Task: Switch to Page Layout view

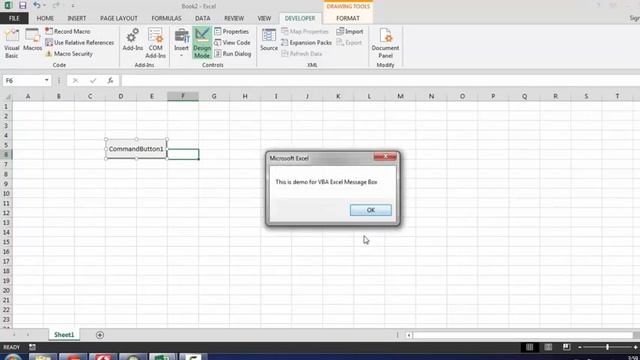Action: [x=548, y=347]
